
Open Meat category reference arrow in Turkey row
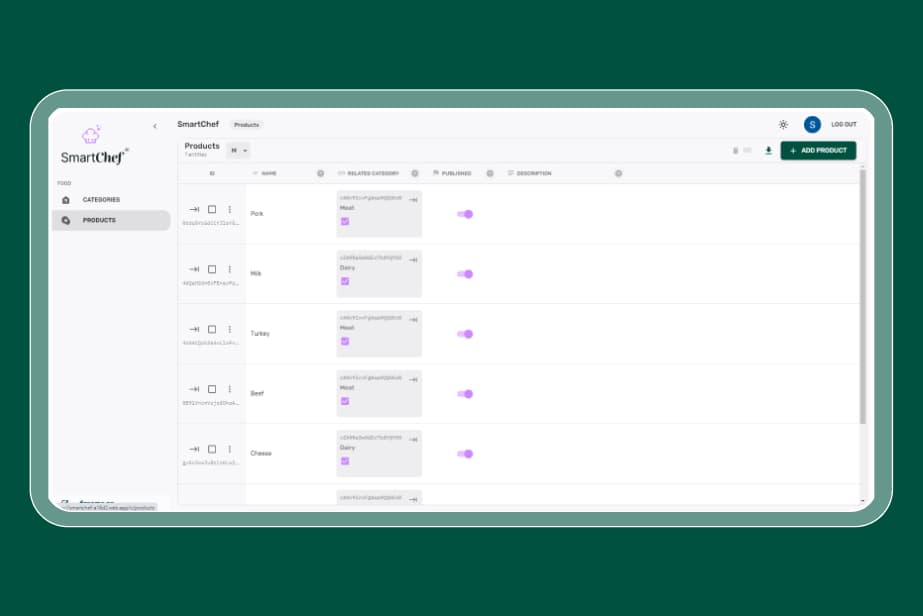coord(413,320)
